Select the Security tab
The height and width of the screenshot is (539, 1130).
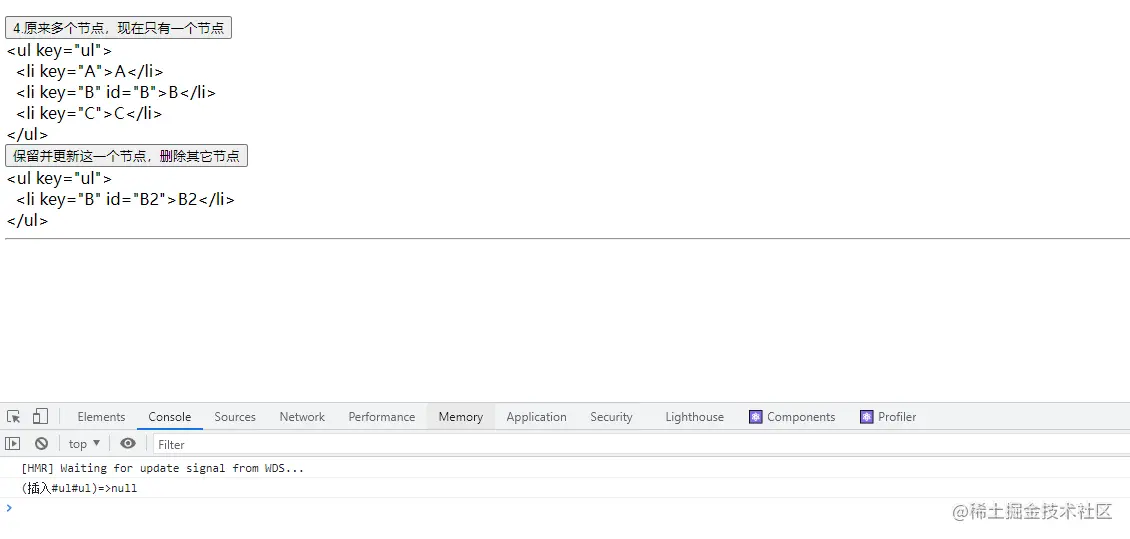611,416
